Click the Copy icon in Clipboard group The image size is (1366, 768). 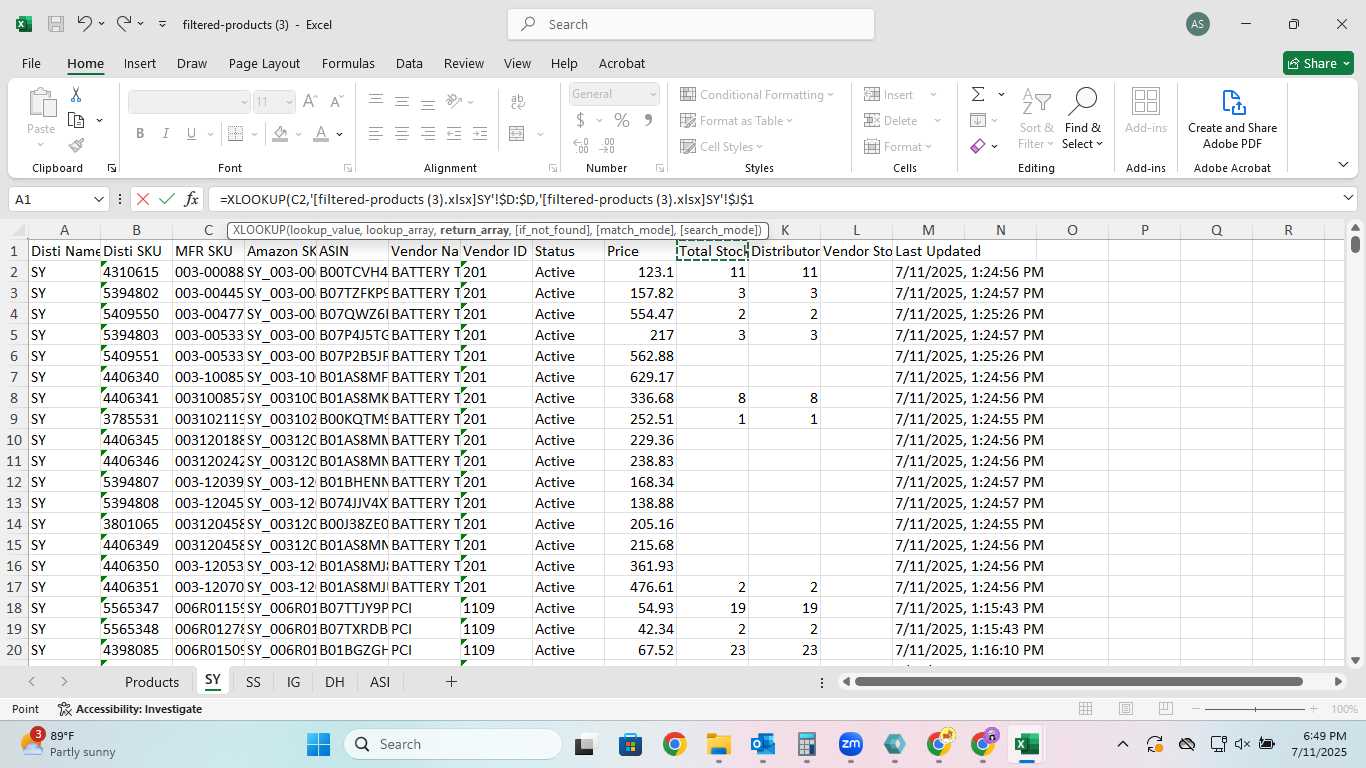click(76, 120)
